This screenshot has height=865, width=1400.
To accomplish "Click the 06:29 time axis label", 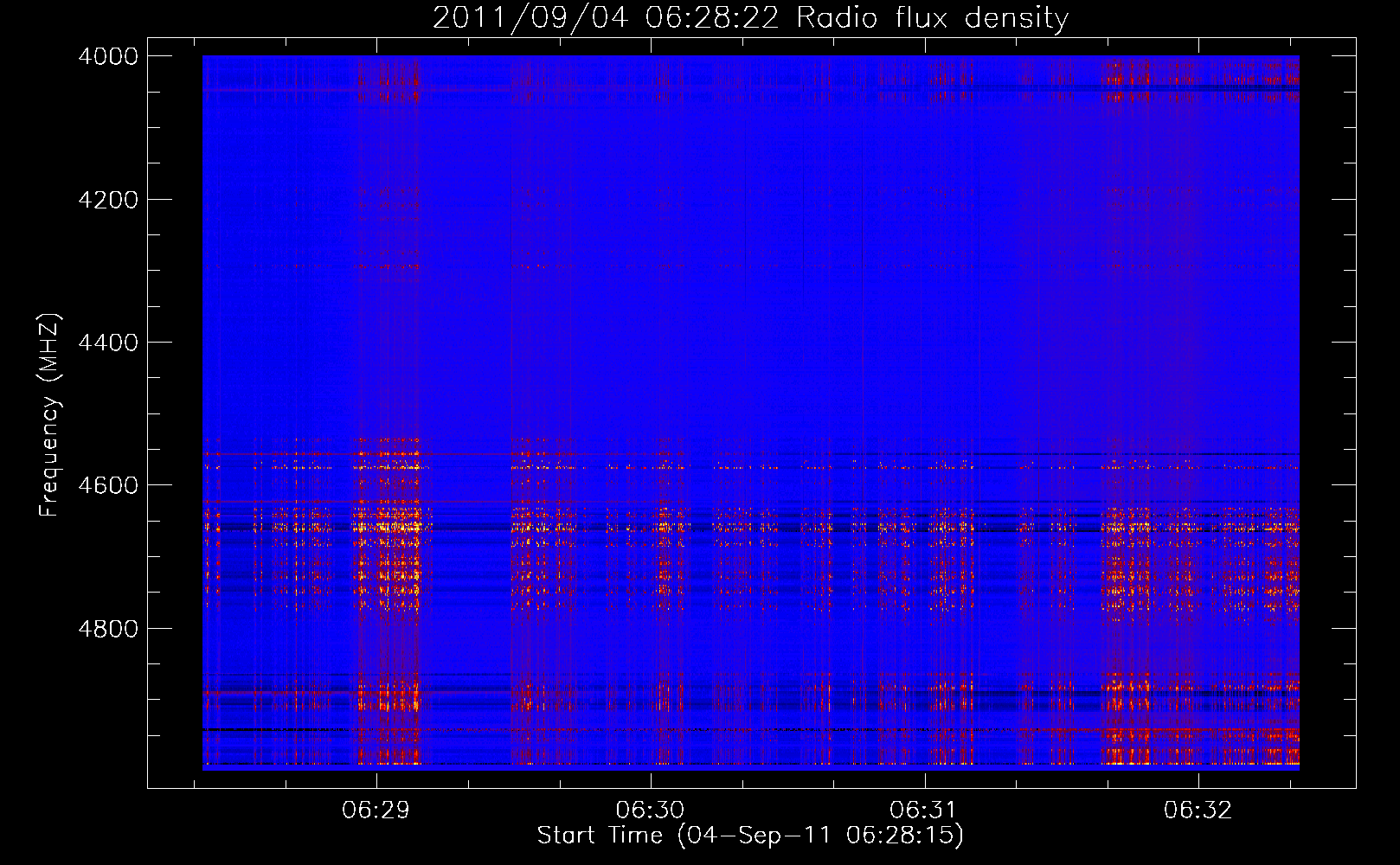I will [376, 811].
